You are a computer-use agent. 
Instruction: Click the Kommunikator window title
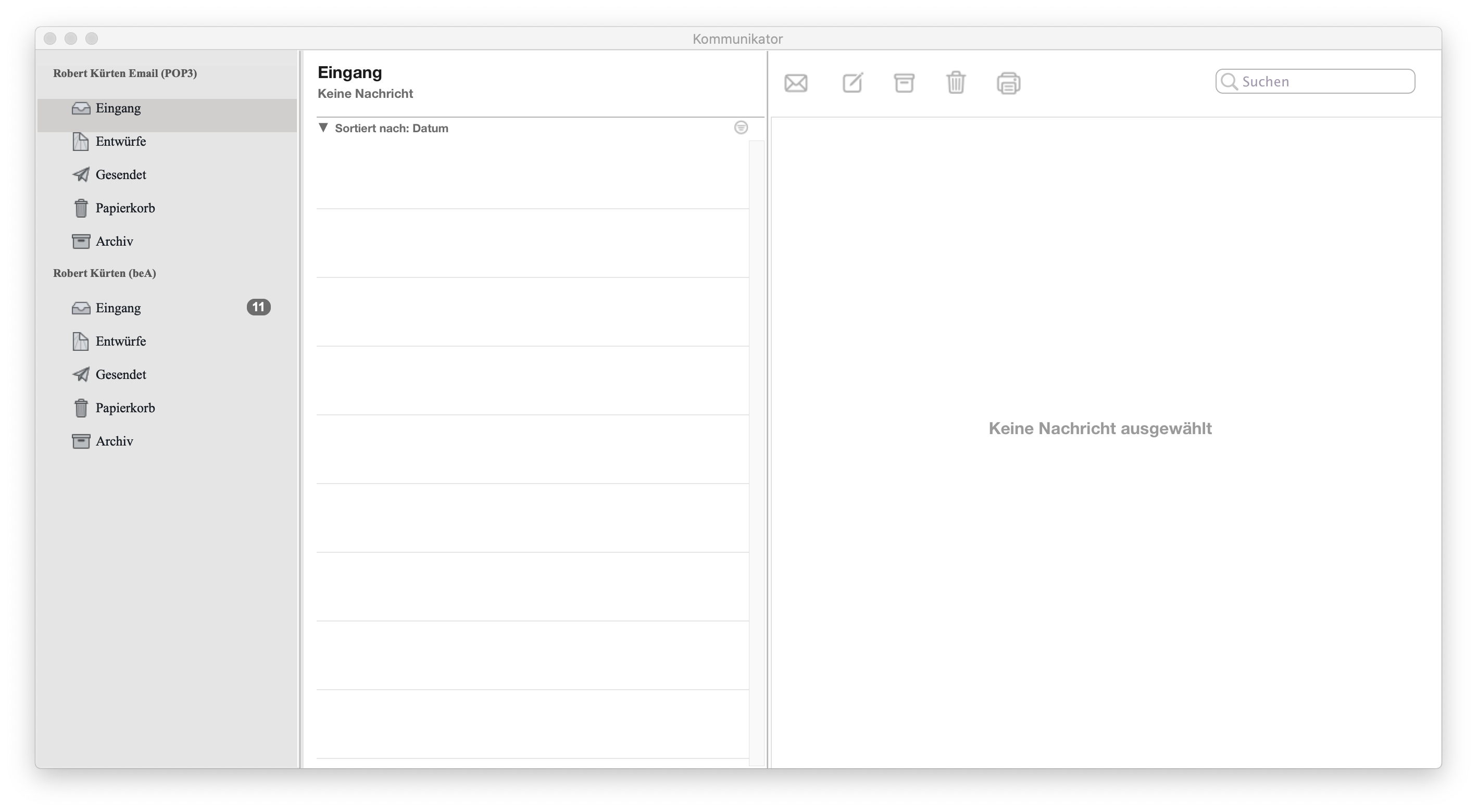point(737,39)
